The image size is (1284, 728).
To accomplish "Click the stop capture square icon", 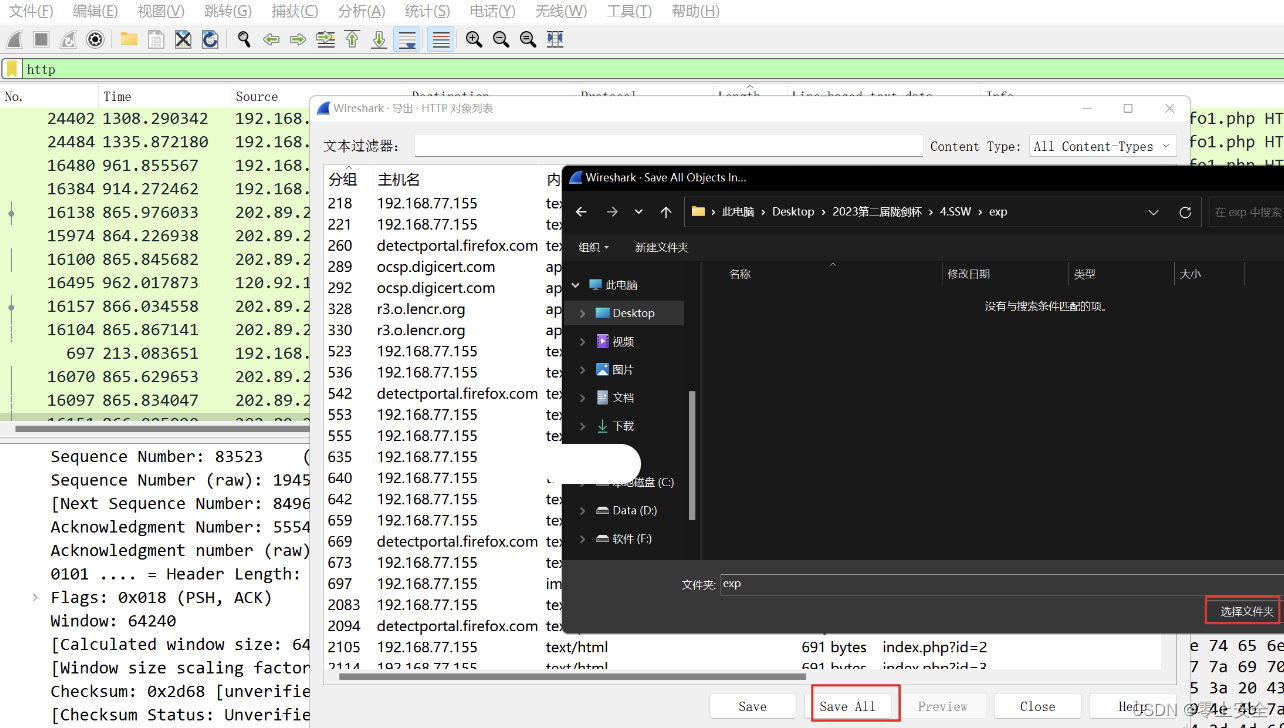I will 41,40.
